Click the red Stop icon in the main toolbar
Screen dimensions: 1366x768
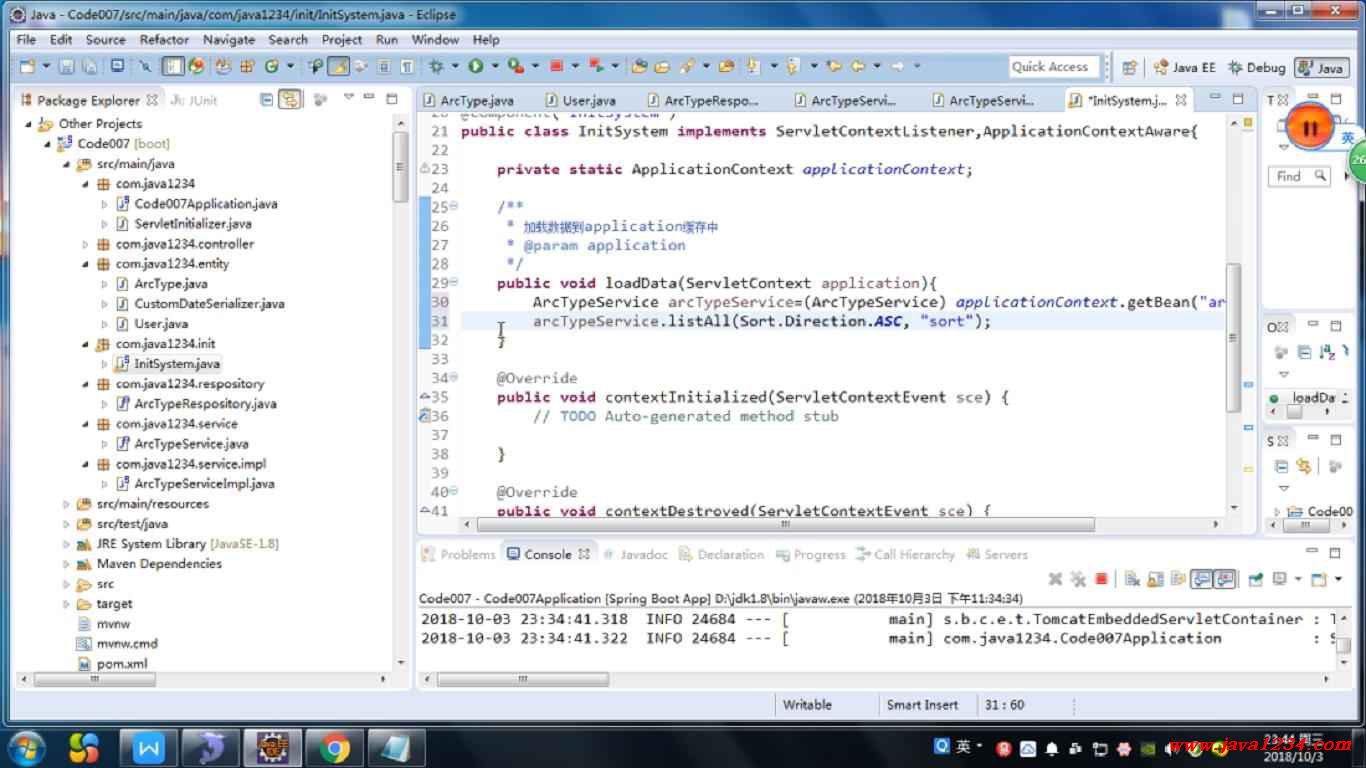point(556,67)
